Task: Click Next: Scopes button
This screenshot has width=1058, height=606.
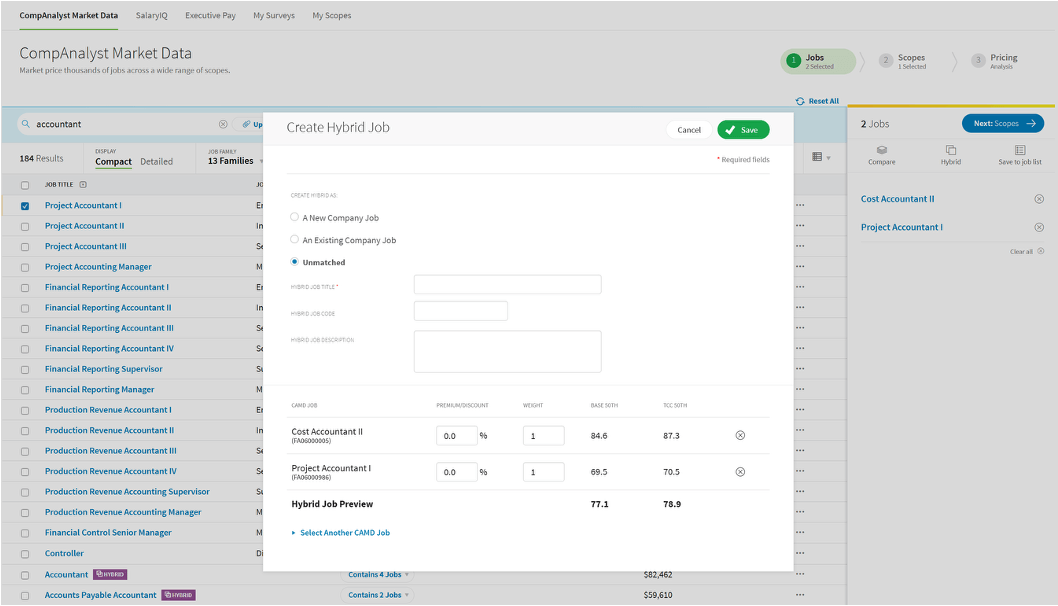Action: click(1003, 123)
